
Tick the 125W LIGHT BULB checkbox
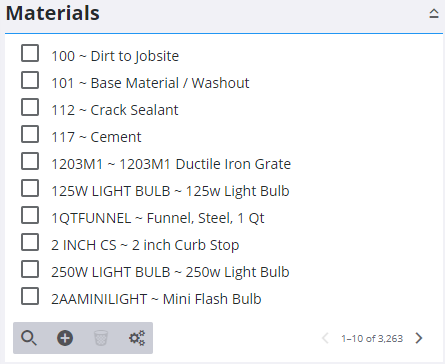click(30, 188)
